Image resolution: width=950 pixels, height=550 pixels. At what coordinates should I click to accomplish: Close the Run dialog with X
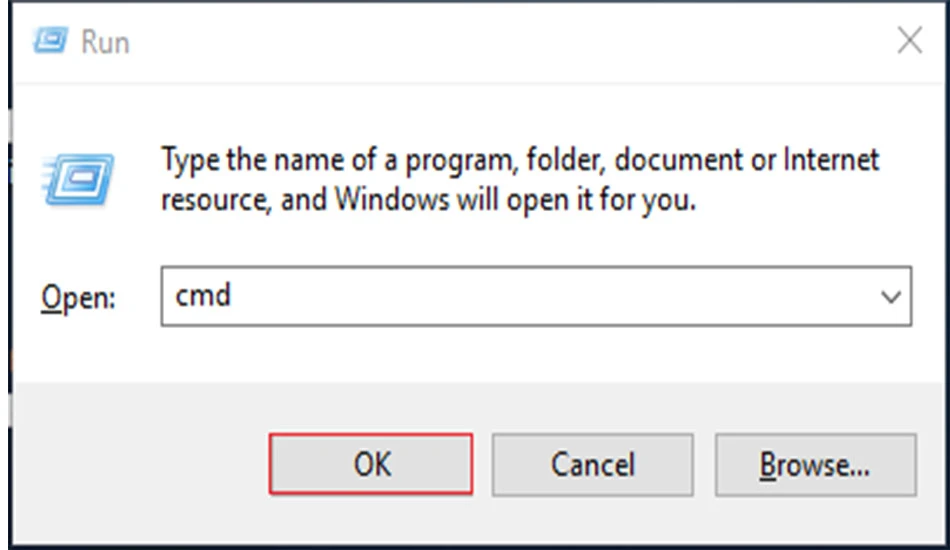pyautogui.click(x=909, y=41)
